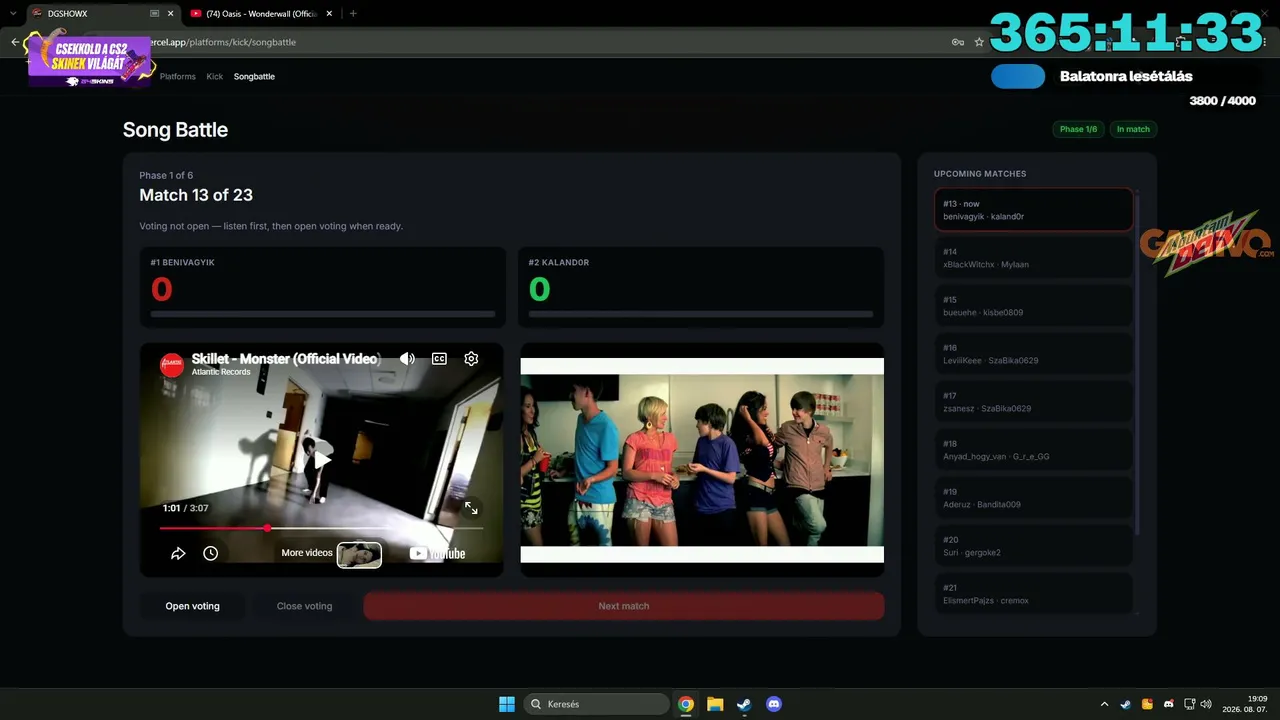The image size is (1280, 720).
Task: Close the Oasis Wonderwall tab
Action: coord(330,14)
